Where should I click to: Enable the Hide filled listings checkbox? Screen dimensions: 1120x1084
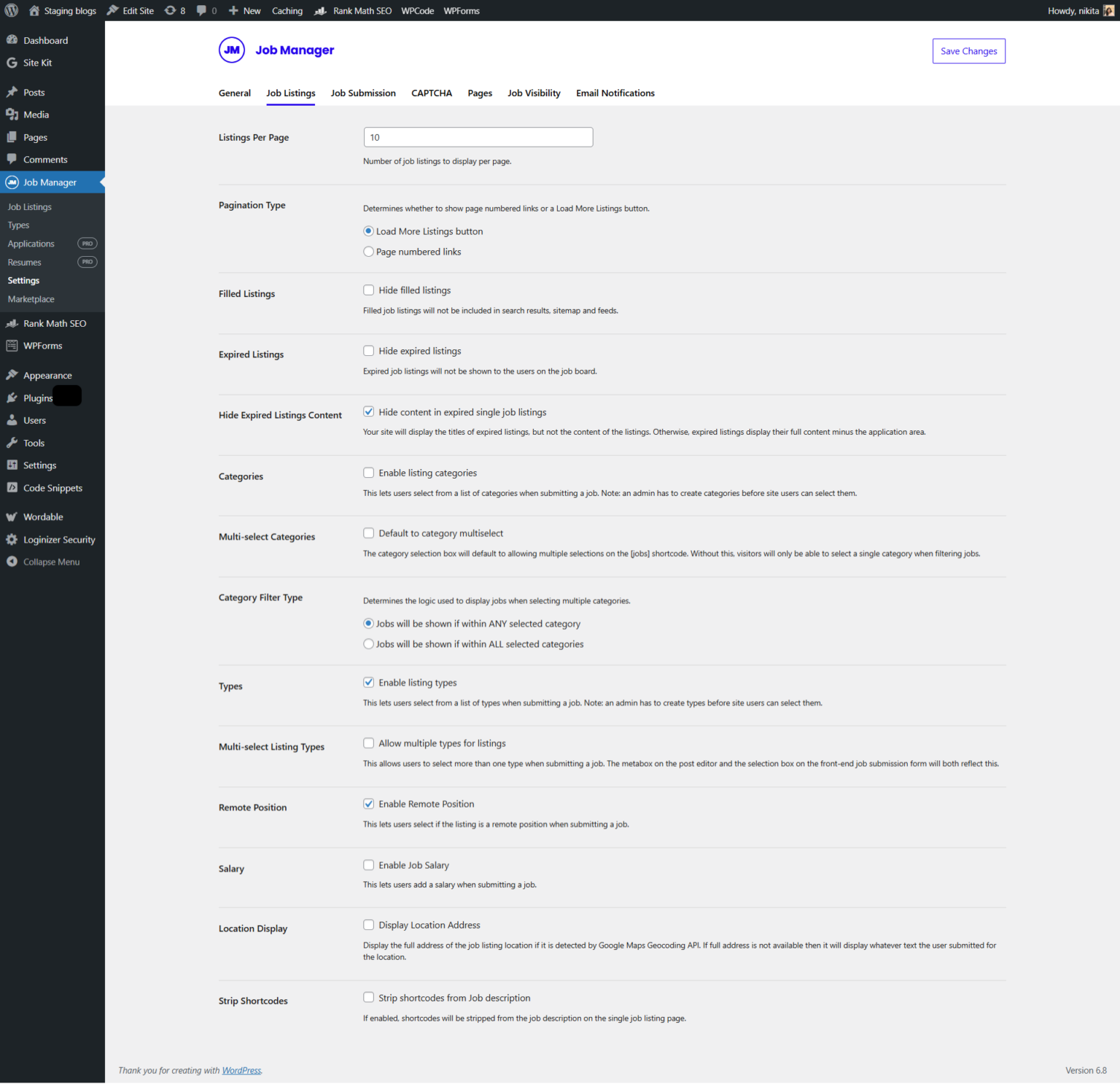369,290
